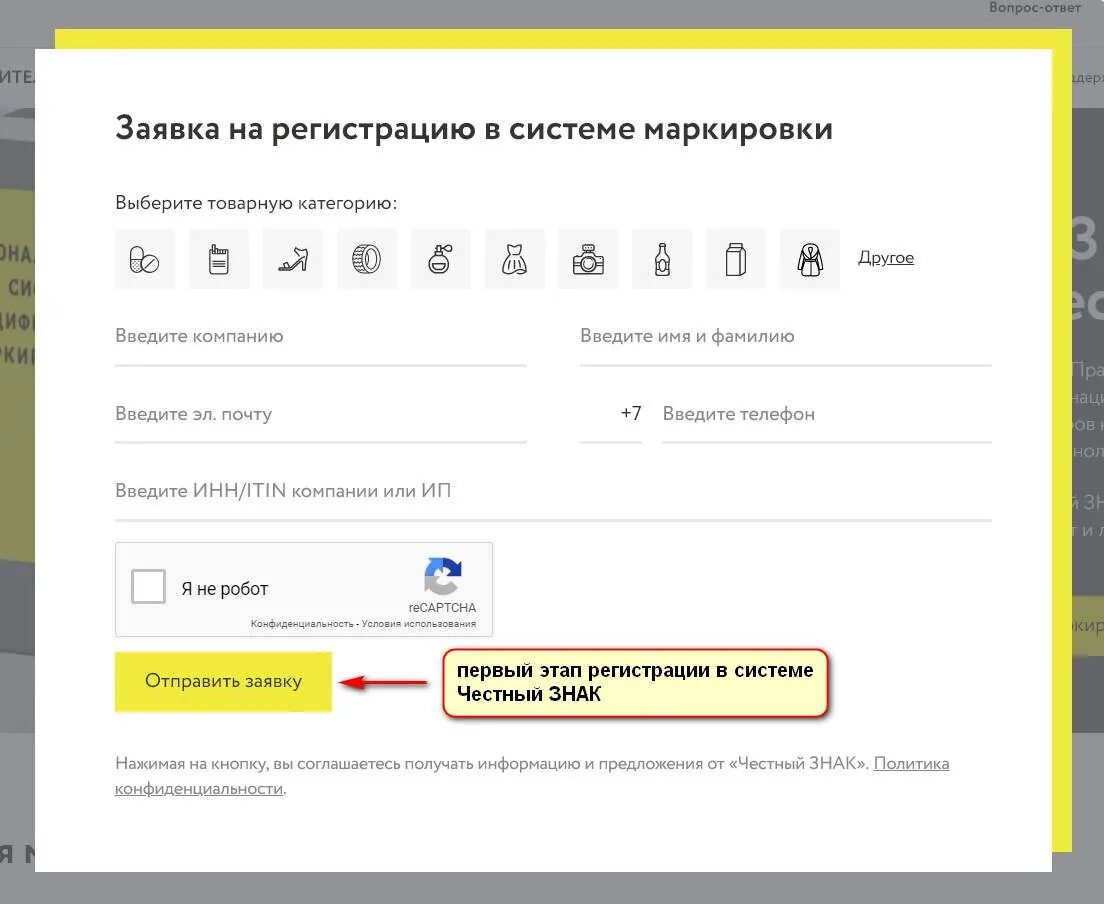1104x904 pixels.
Task: Open reCAPTCHA Конфиденциальность link
Action: click(302, 624)
